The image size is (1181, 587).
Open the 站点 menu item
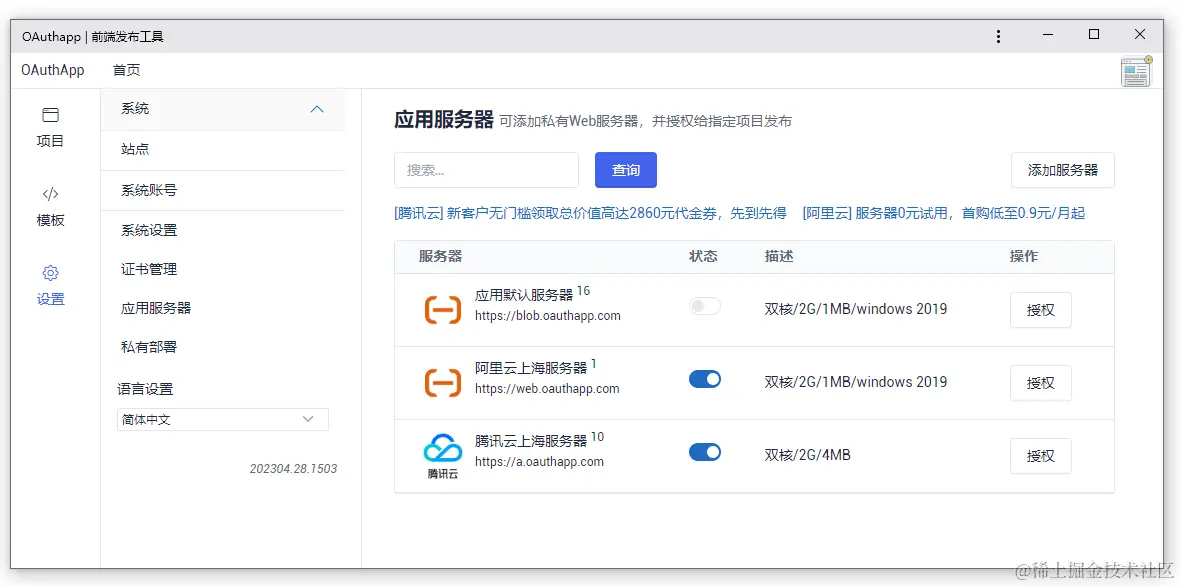223,149
